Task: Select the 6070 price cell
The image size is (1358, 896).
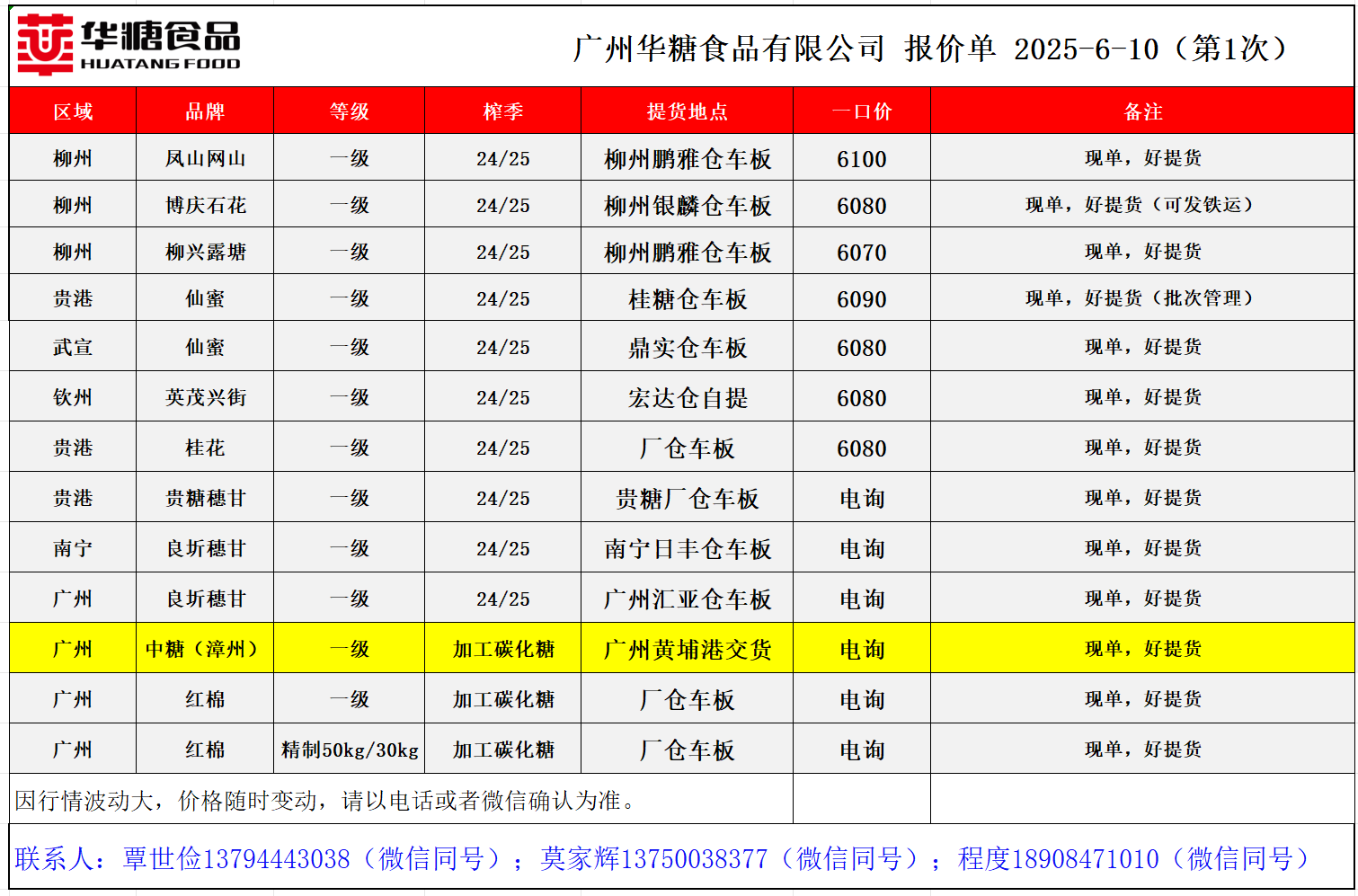Action: [861, 253]
